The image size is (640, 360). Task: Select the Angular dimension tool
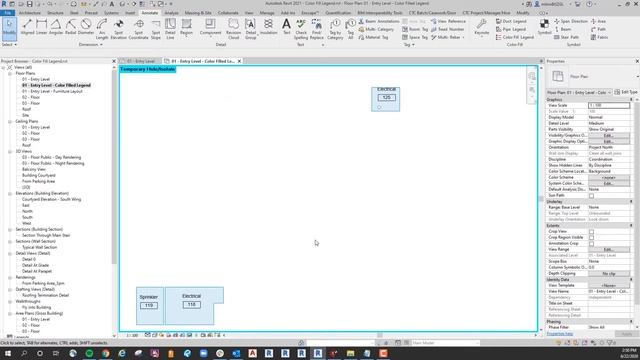56,27
